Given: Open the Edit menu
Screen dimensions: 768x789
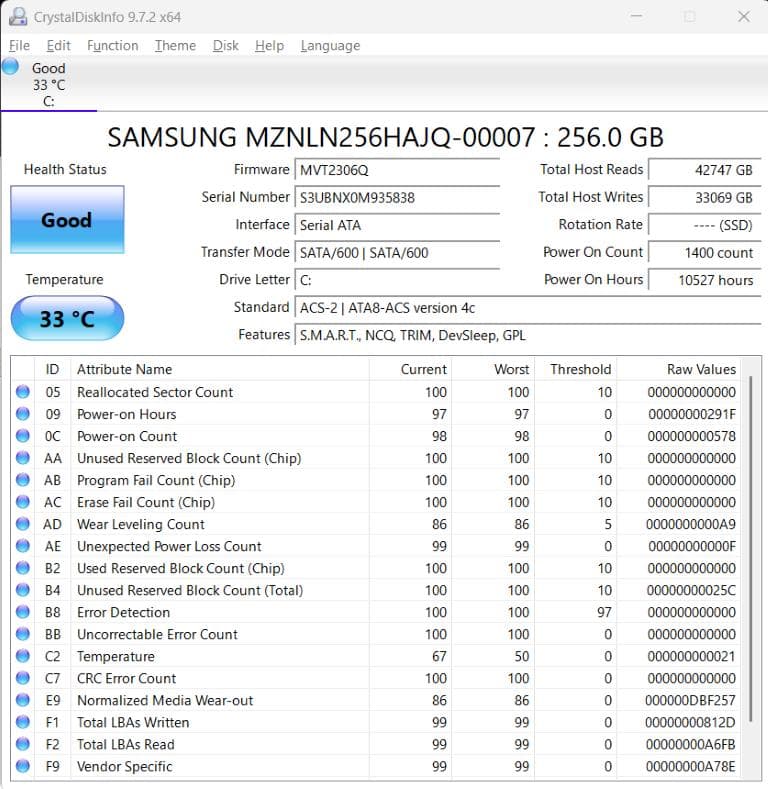Looking at the screenshot, I should [x=58, y=46].
